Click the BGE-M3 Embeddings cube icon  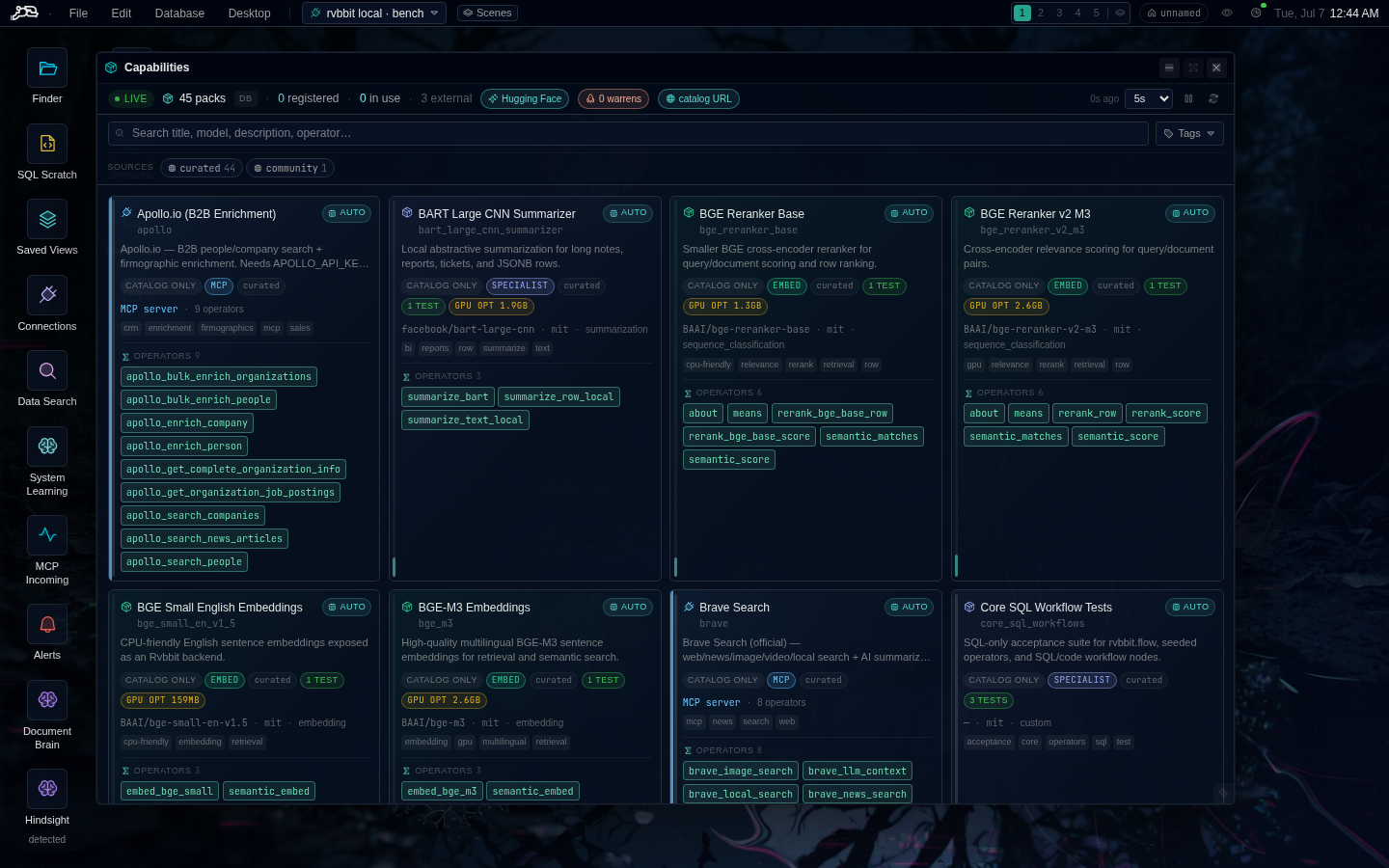(x=407, y=607)
